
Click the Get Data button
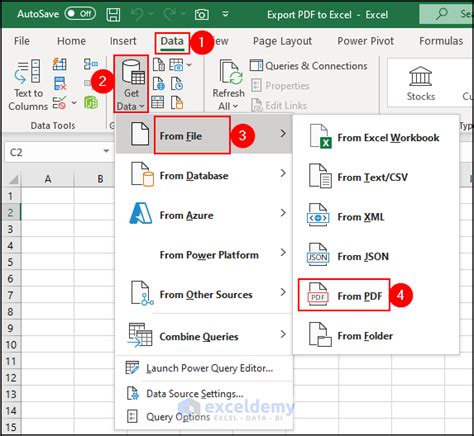(131, 84)
